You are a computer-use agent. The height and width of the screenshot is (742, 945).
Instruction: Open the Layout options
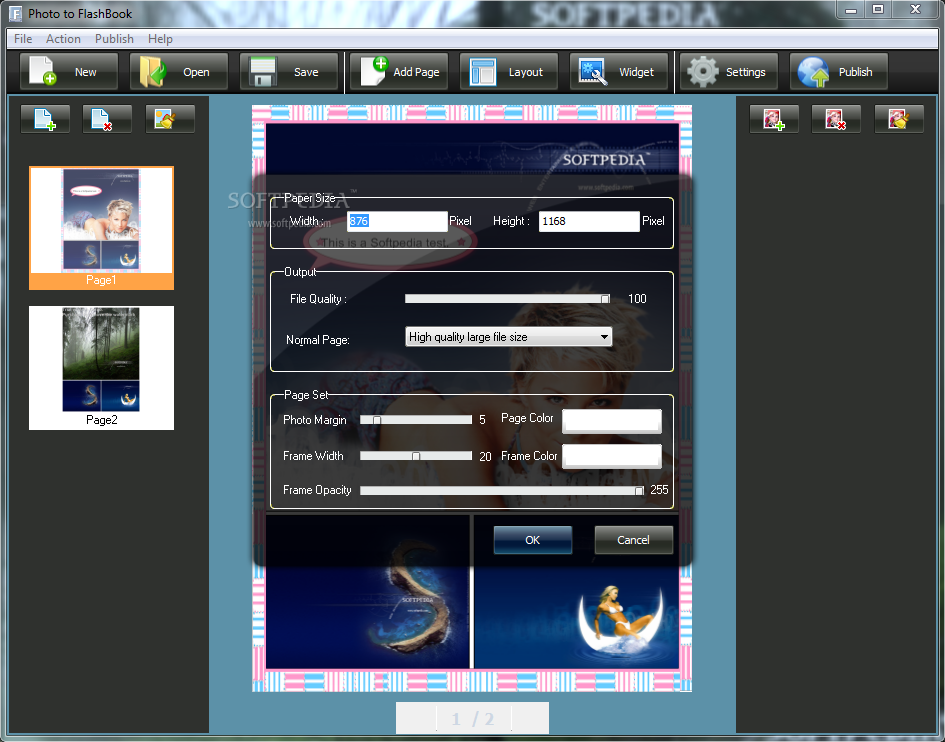[x=509, y=72]
